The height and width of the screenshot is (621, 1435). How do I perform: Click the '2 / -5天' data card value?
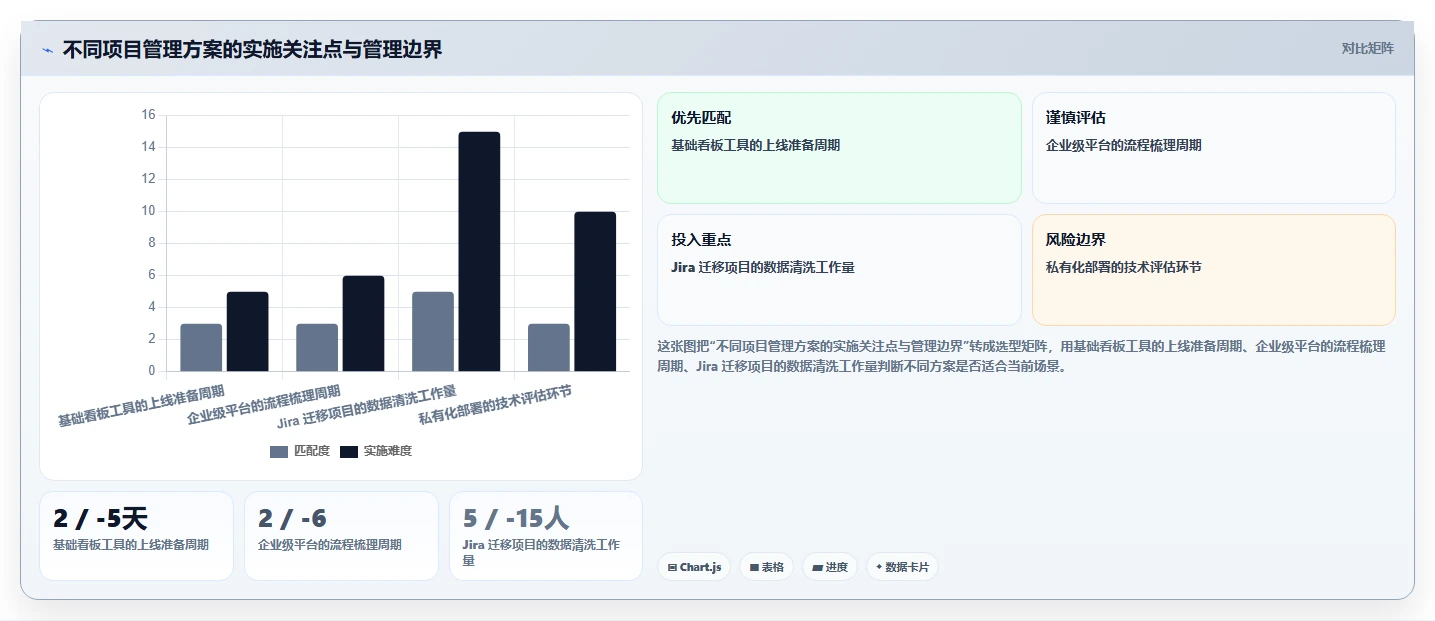tap(100, 519)
